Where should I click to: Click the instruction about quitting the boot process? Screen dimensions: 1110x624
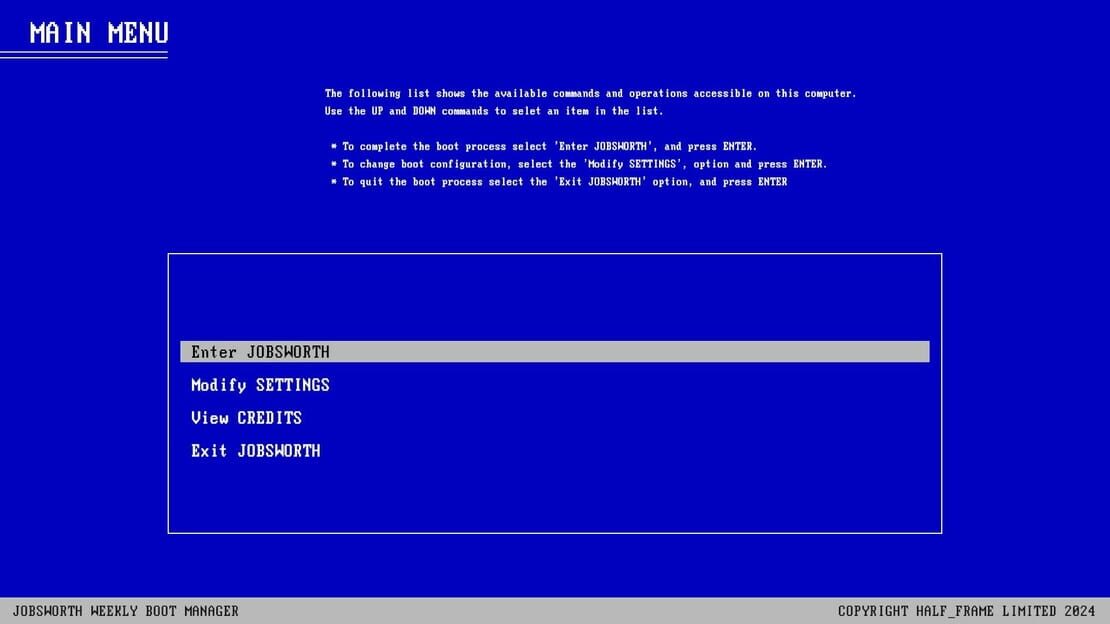(564, 181)
